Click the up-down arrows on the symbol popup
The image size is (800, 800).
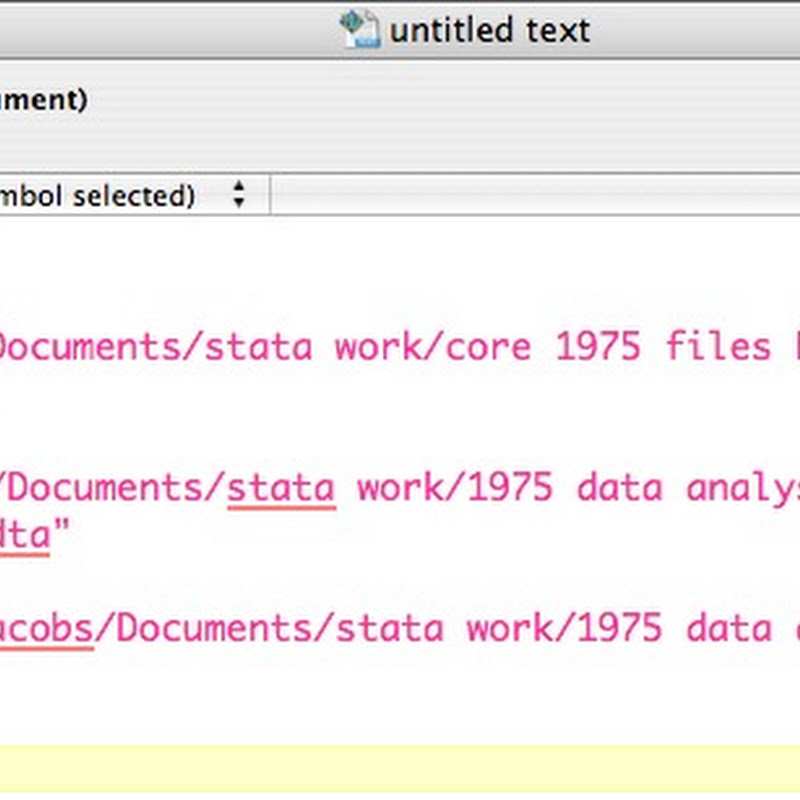238,195
